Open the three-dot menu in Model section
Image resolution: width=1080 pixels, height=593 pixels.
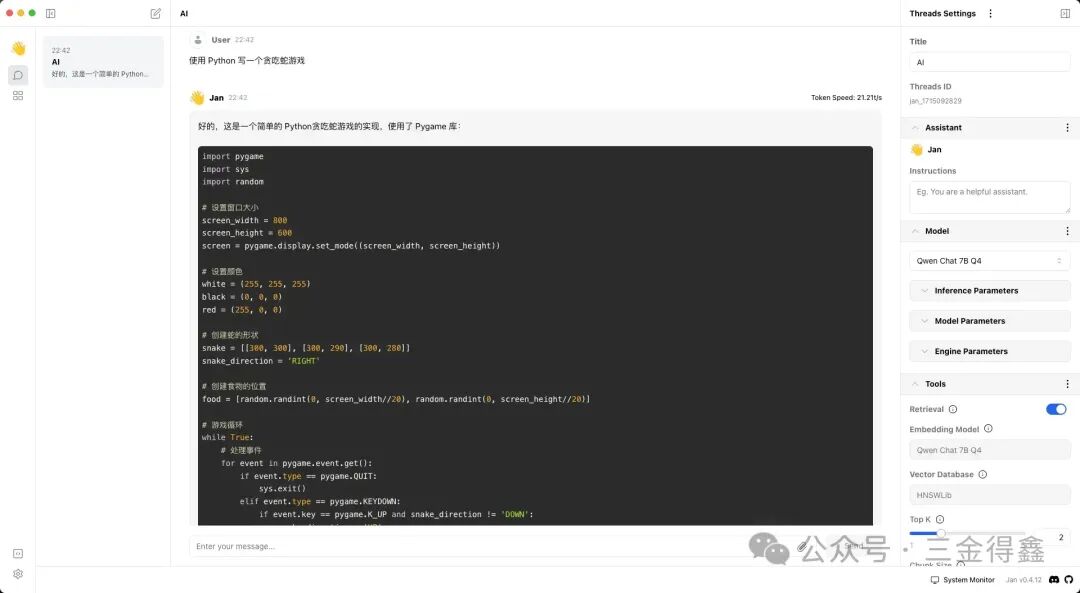[1067, 231]
